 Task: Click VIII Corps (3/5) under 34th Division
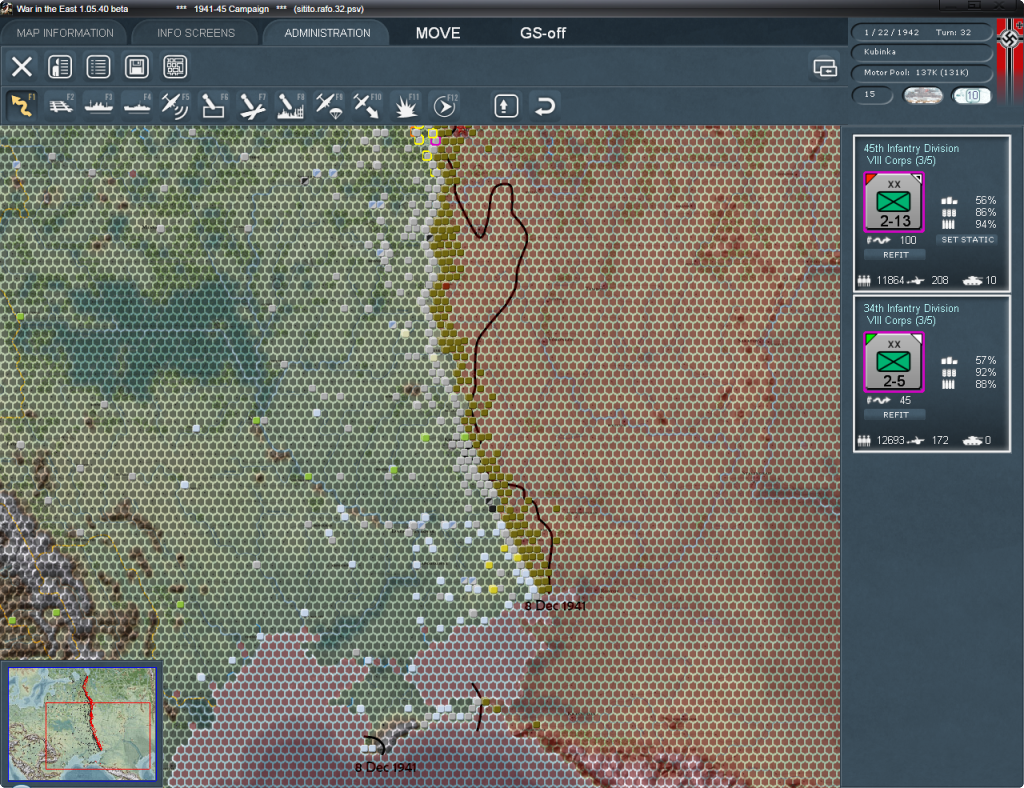pyautogui.click(x=901, y=321)
